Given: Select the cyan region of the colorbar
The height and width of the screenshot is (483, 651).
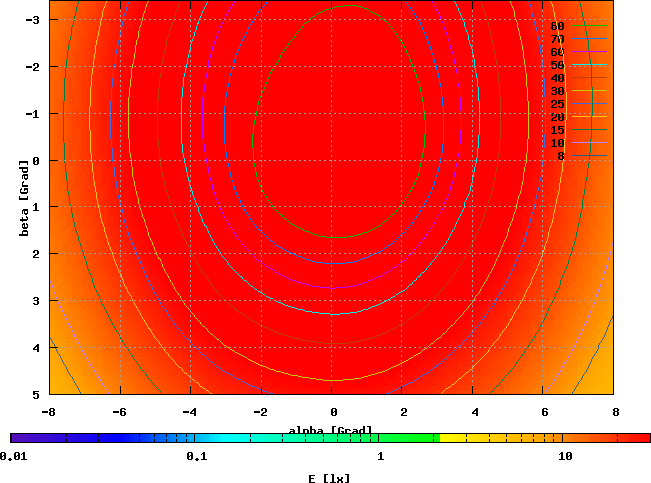Looking at the screenshot, I should coord(220,438).
